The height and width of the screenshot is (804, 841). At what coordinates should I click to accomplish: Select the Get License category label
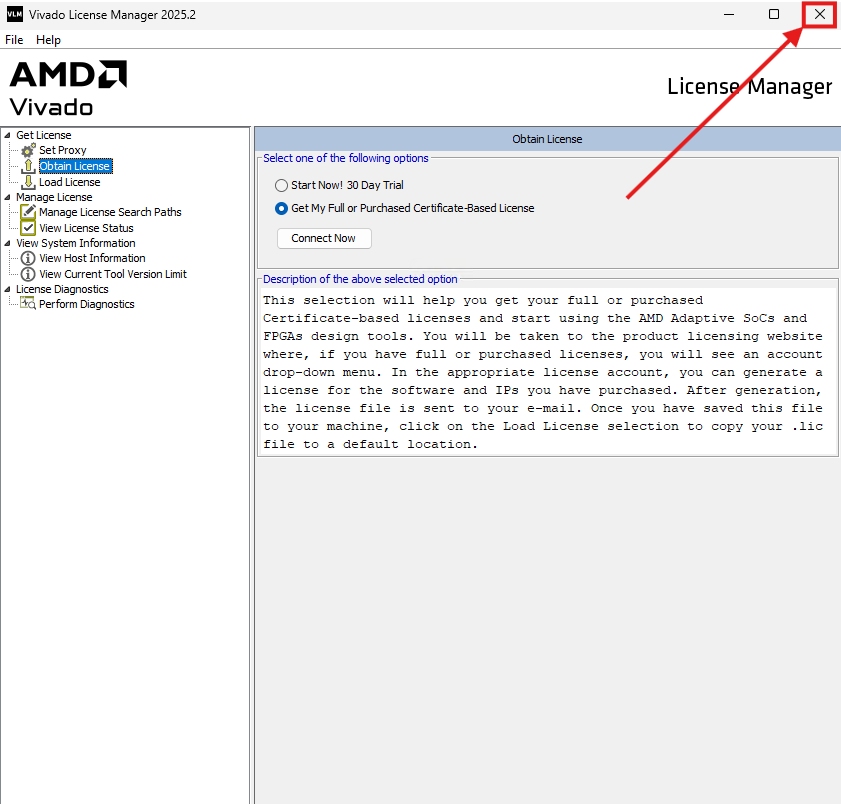[43, 135]
